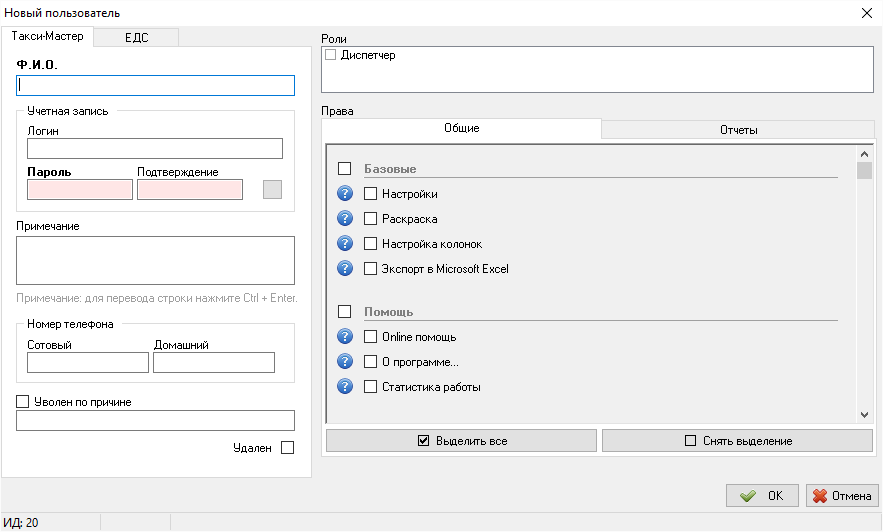Check the Уволен по причине checkbox
Viewport: 883px width, 532px height.
23,402
